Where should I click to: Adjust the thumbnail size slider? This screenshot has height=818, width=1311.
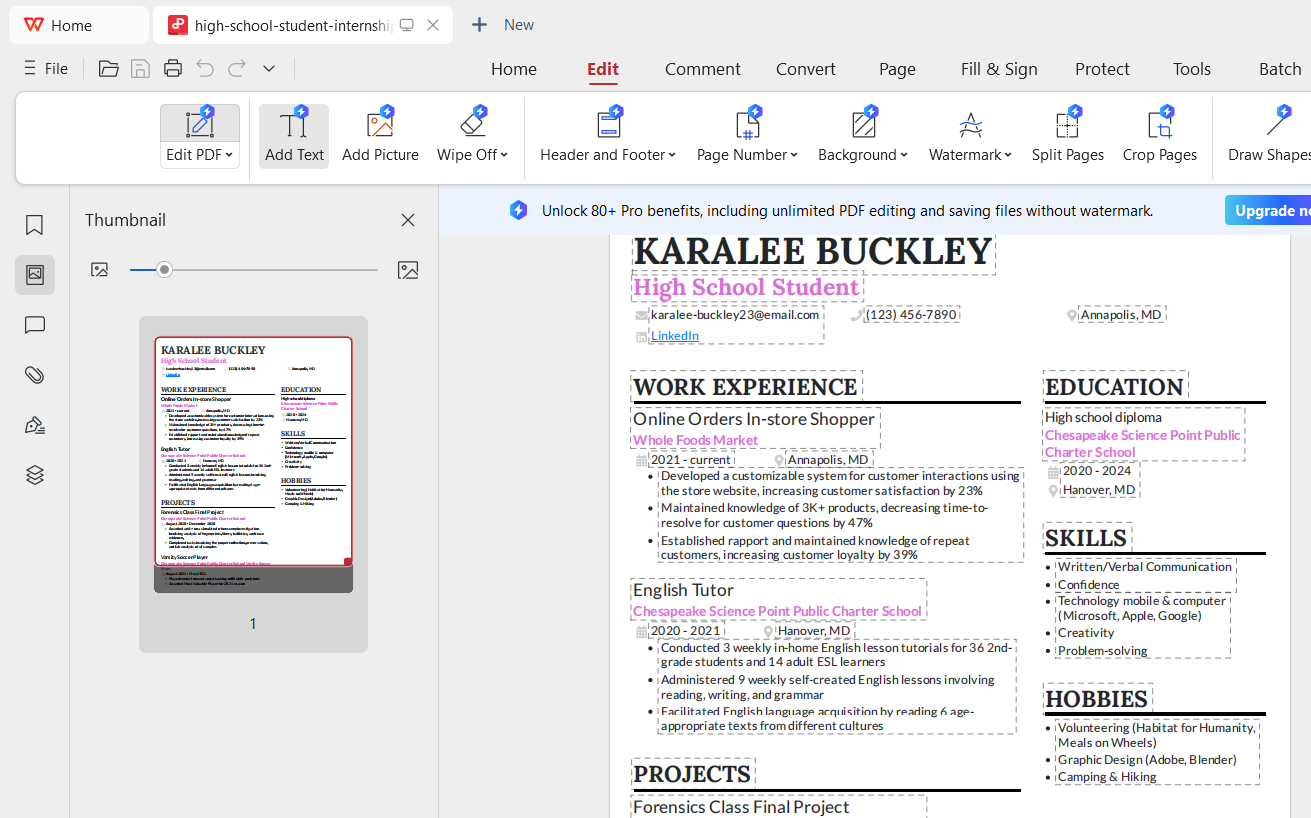pos(164,269)
